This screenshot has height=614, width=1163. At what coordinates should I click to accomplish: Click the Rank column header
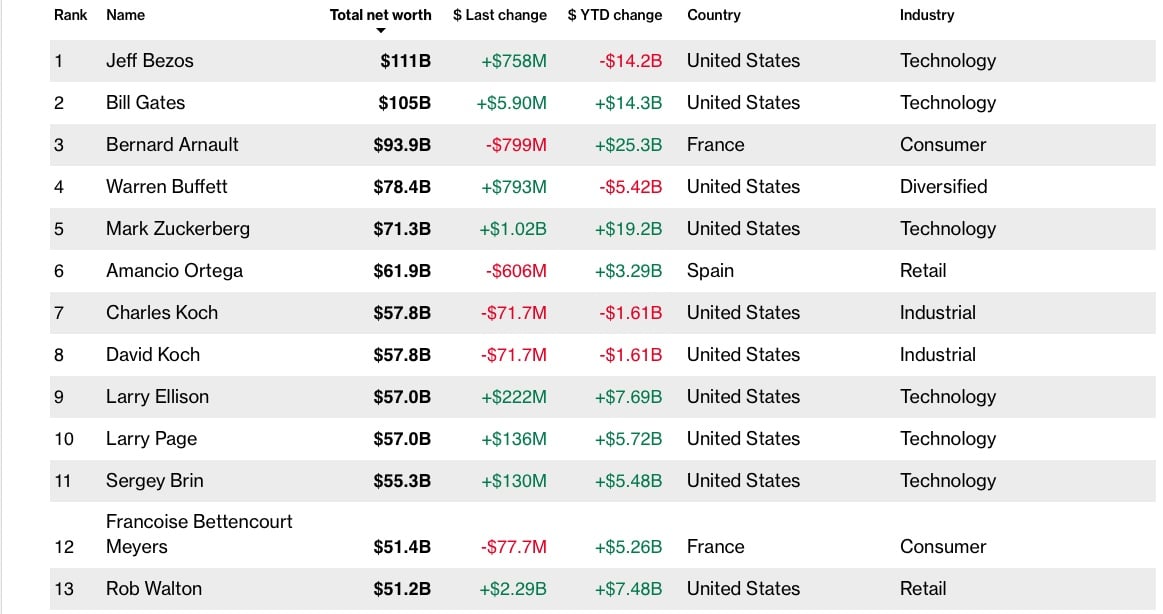(70, 15)
